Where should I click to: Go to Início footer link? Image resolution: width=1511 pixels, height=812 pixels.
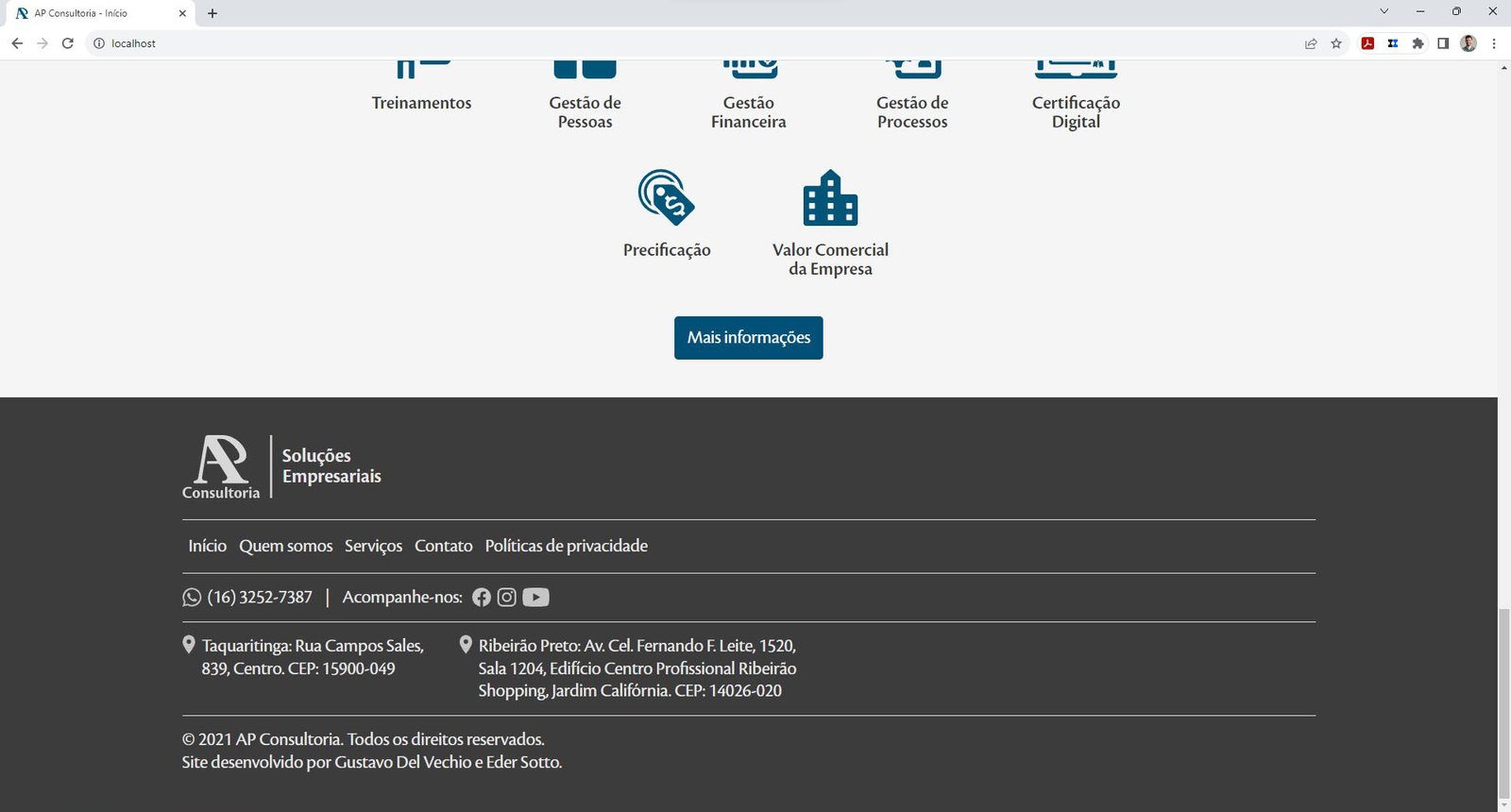coord(207,546)
